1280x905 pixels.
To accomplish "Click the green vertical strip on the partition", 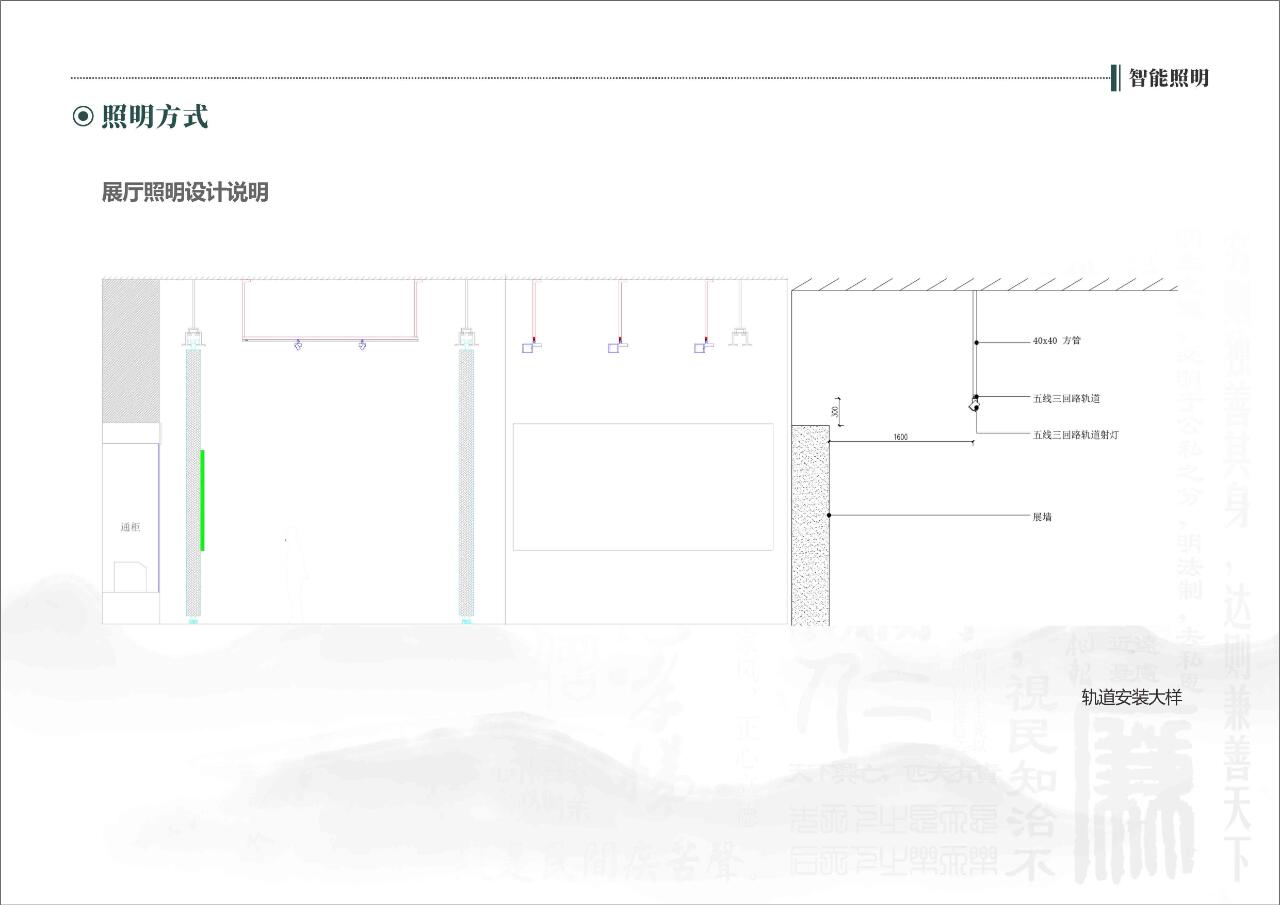I will 202,500.
